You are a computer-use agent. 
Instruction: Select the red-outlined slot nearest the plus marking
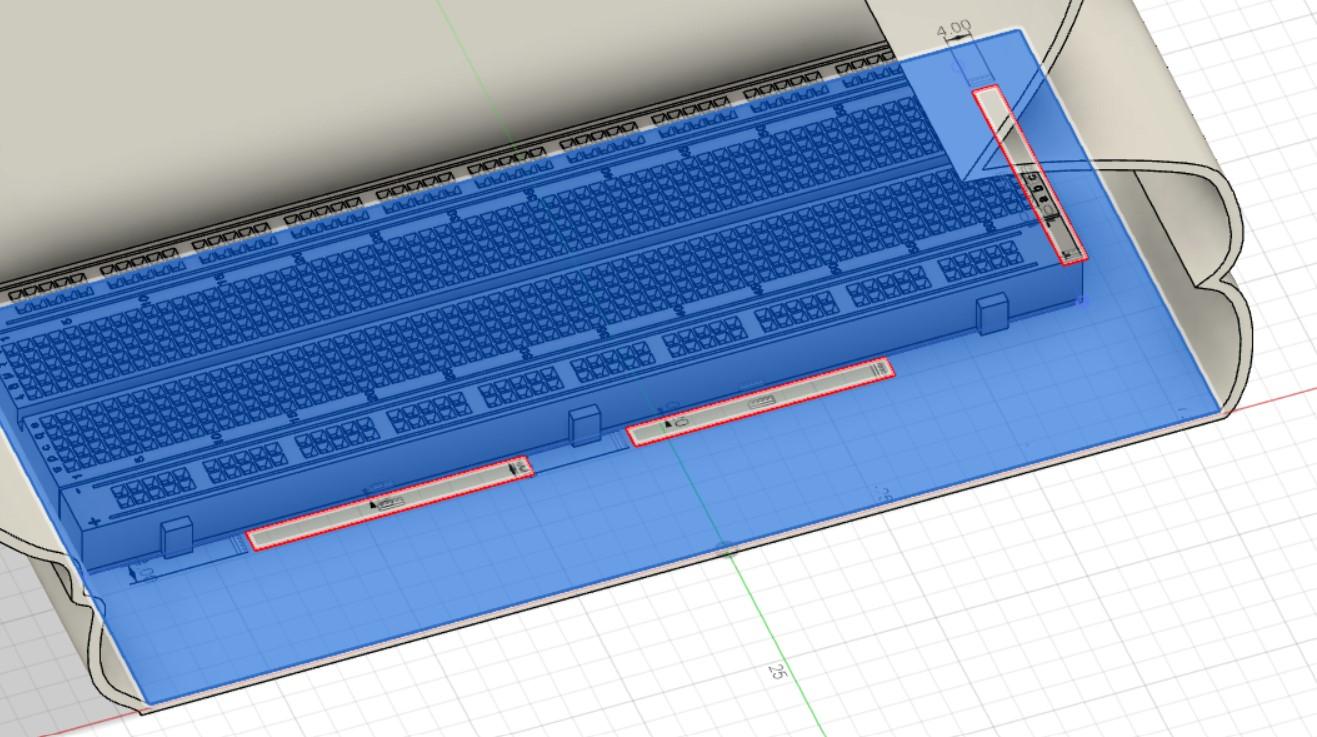(x=389, y=503)
